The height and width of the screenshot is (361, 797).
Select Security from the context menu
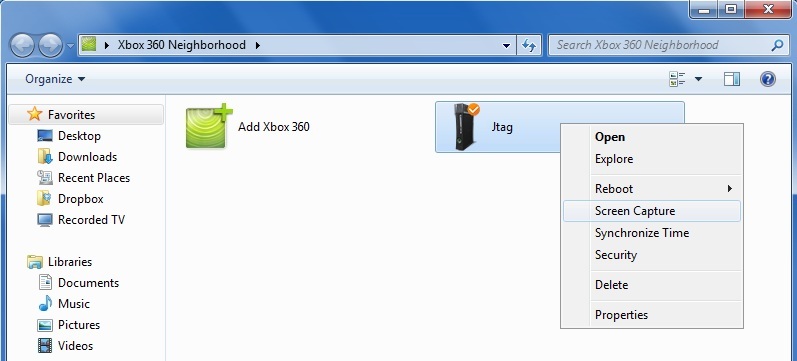[652, 255]
